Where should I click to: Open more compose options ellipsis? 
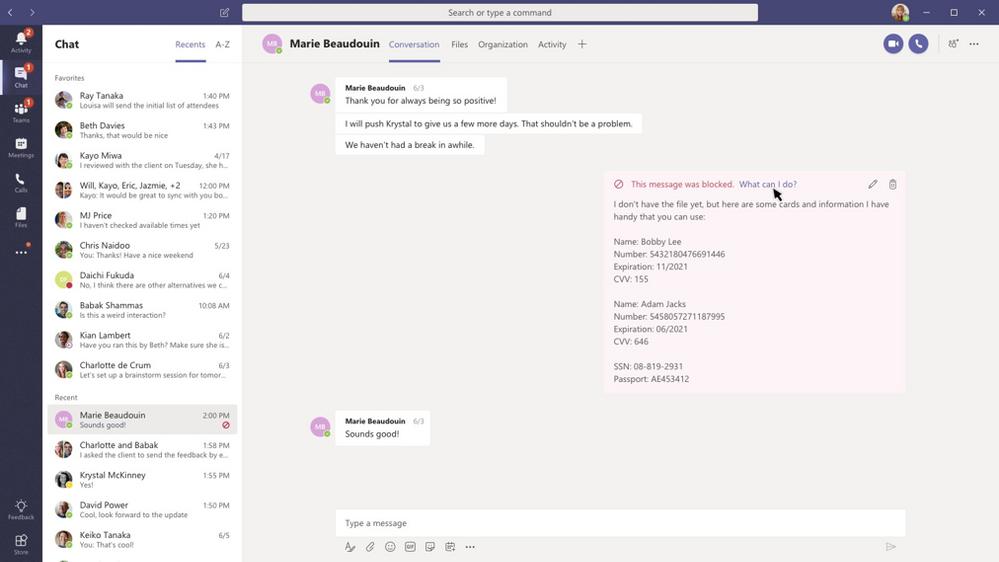pos(470,547)
